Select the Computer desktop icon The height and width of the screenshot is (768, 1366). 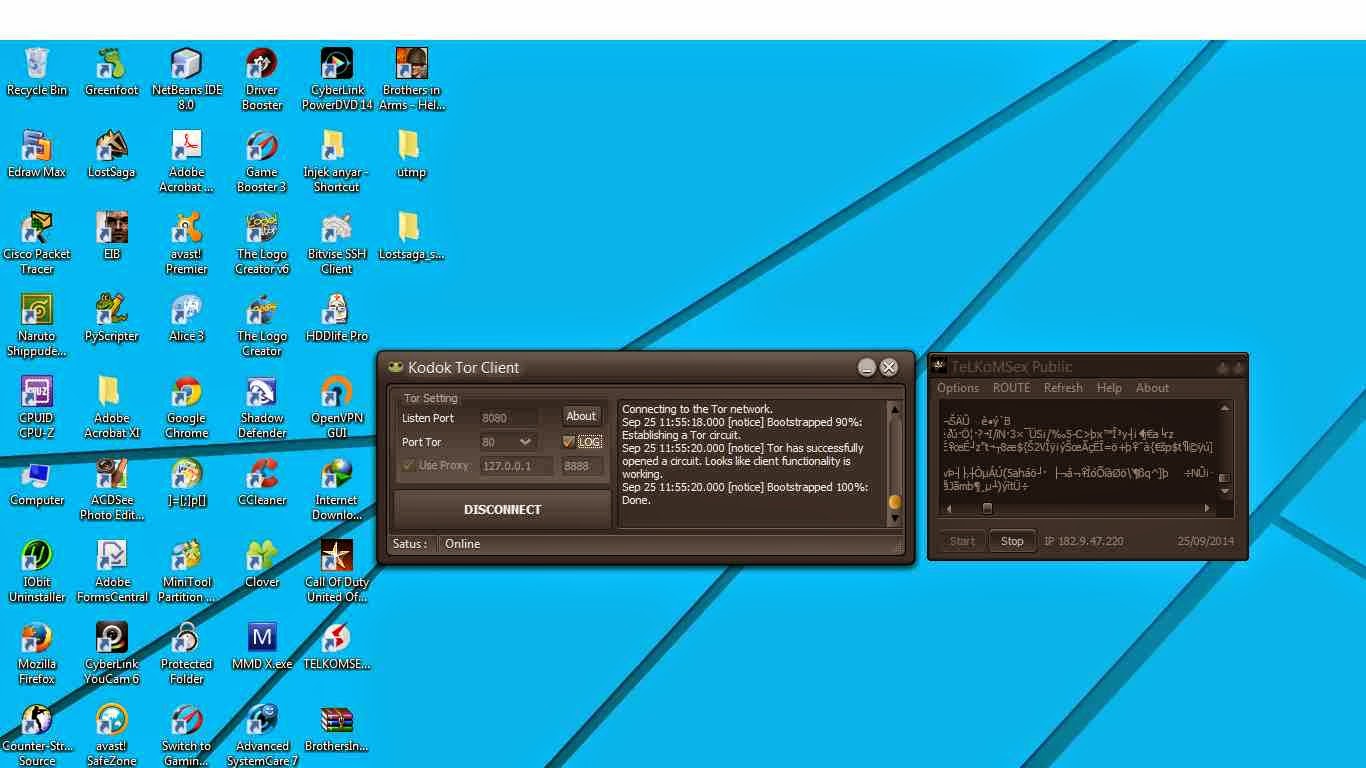pyautogui.click(x=37, y=482)
